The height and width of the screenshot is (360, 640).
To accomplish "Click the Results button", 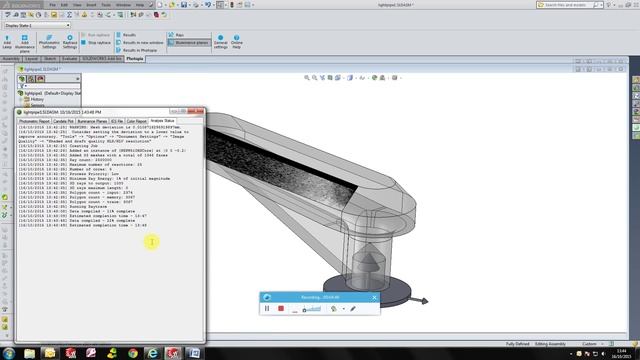I will point(126,35).
